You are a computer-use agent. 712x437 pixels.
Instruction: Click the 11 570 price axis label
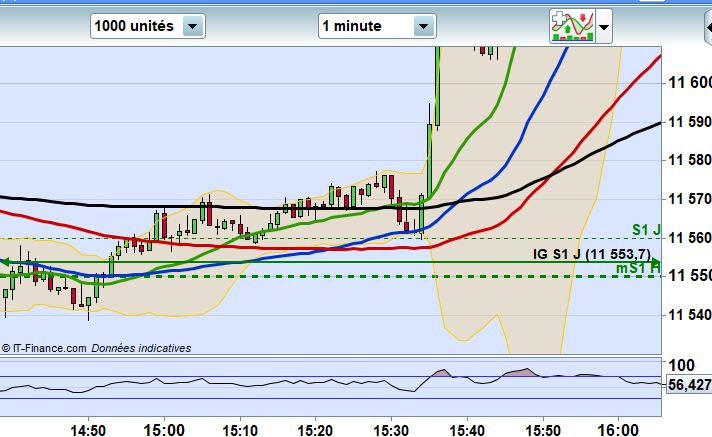tap(690, 199)
